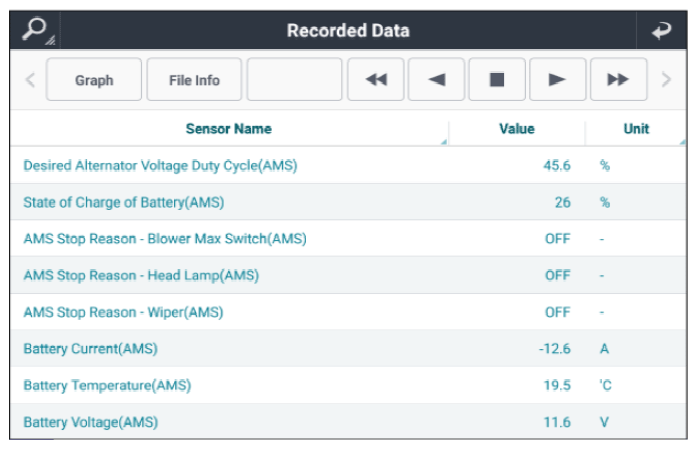
Task: Select the Battery Voltage(AMS) row
Action: (x=90, y=422)
